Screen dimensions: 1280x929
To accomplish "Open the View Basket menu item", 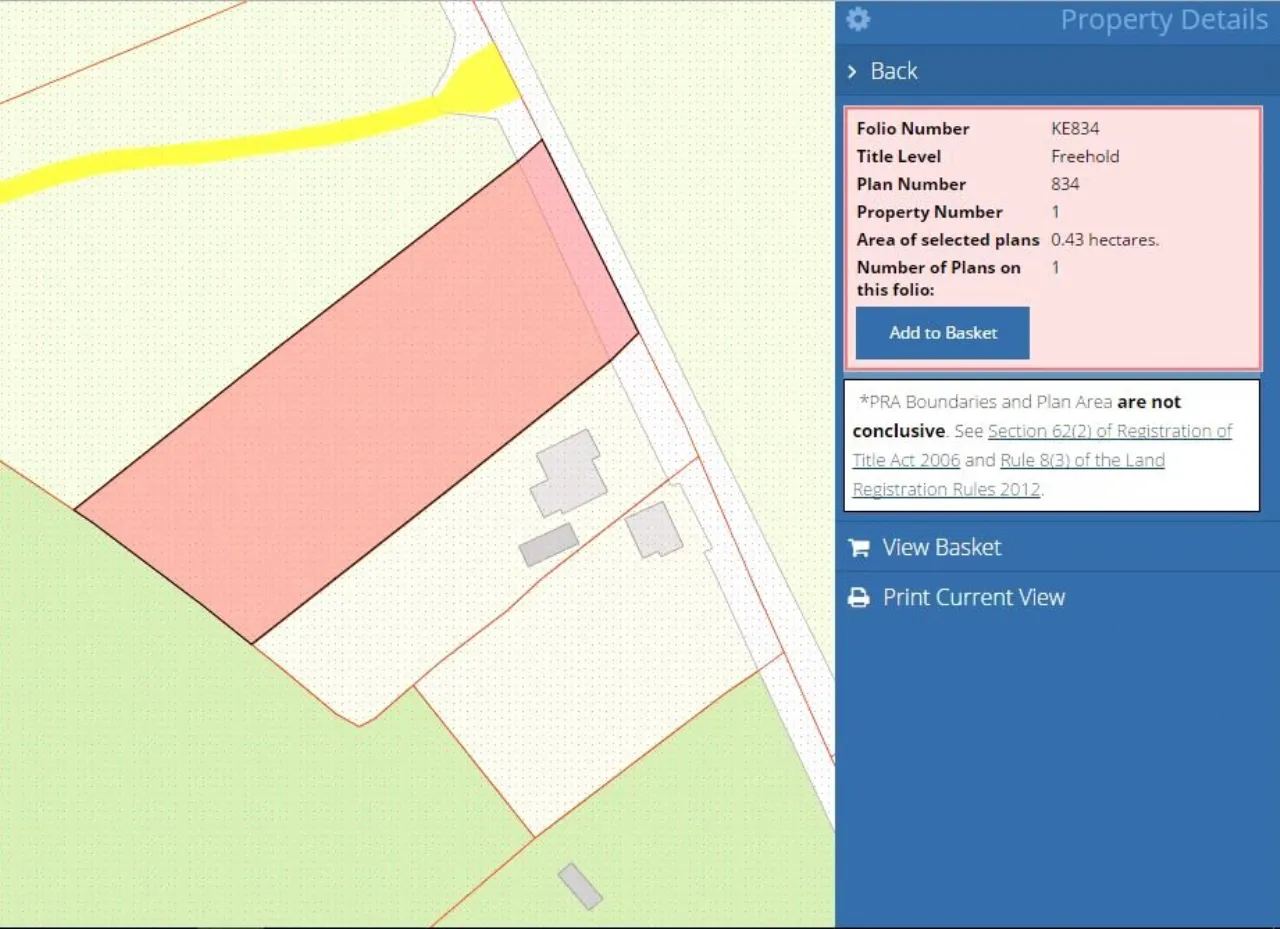I will click(x=941, y=548).
